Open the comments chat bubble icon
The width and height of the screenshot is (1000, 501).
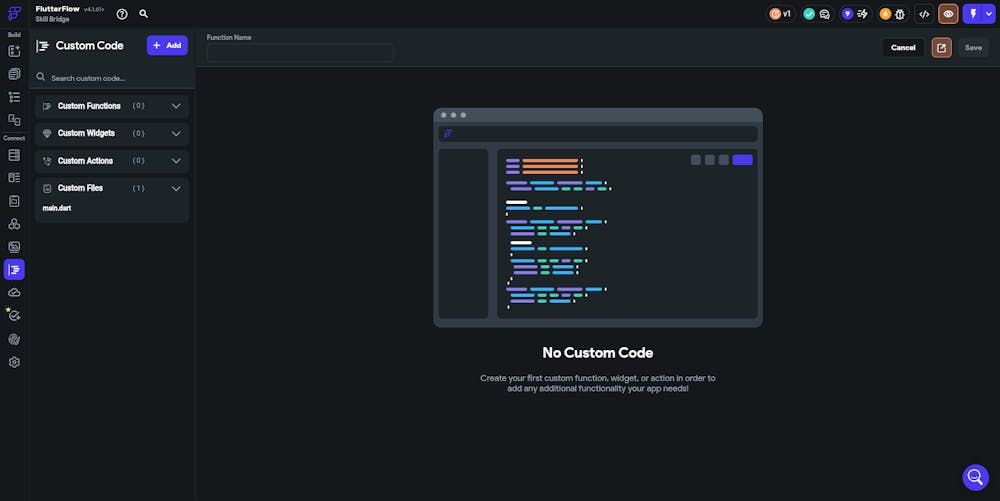click(x=825, y=14)
